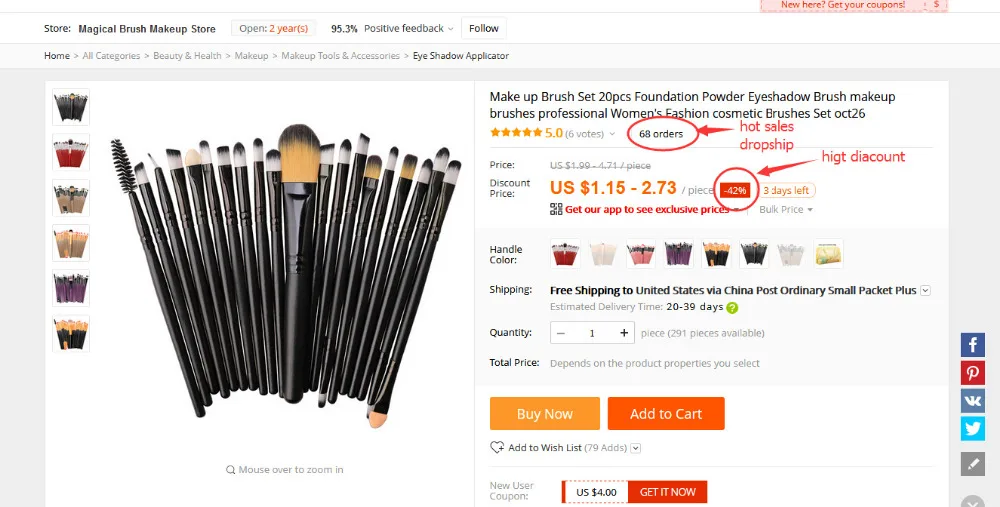View the red brush set thumbnail
Viewport: 1000px width, 507px height.
tap(71, 152)
